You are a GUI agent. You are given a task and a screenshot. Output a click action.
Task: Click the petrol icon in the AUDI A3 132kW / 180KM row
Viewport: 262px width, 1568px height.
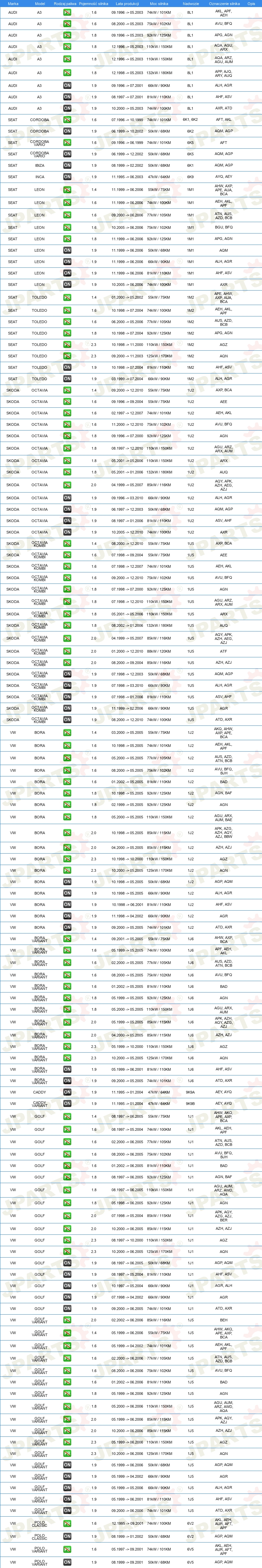point(67,73)
